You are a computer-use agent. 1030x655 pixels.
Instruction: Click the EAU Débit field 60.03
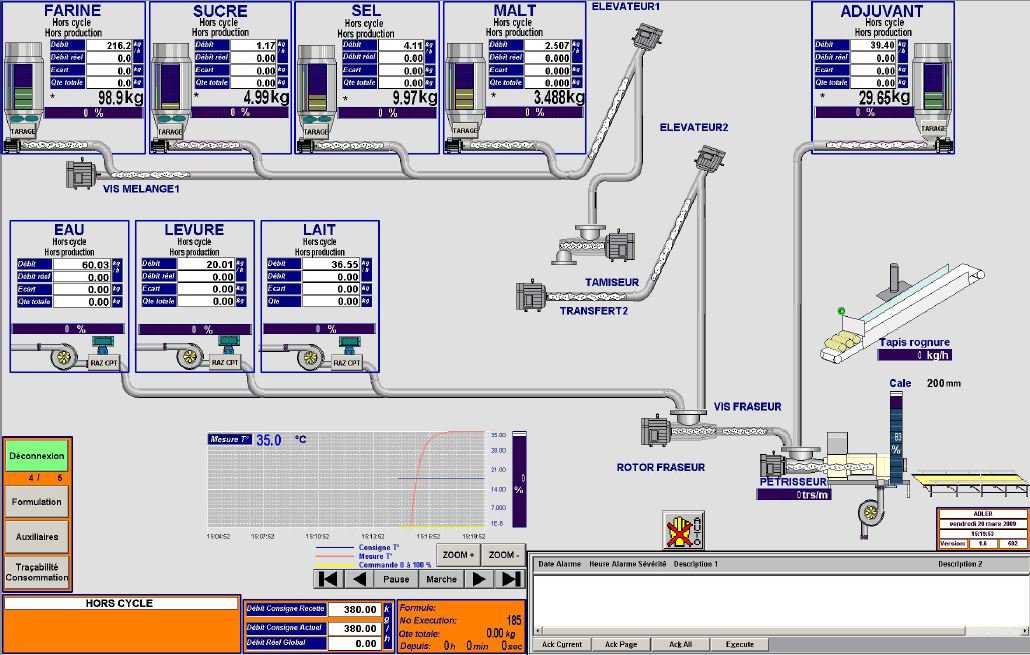[82, 265]
